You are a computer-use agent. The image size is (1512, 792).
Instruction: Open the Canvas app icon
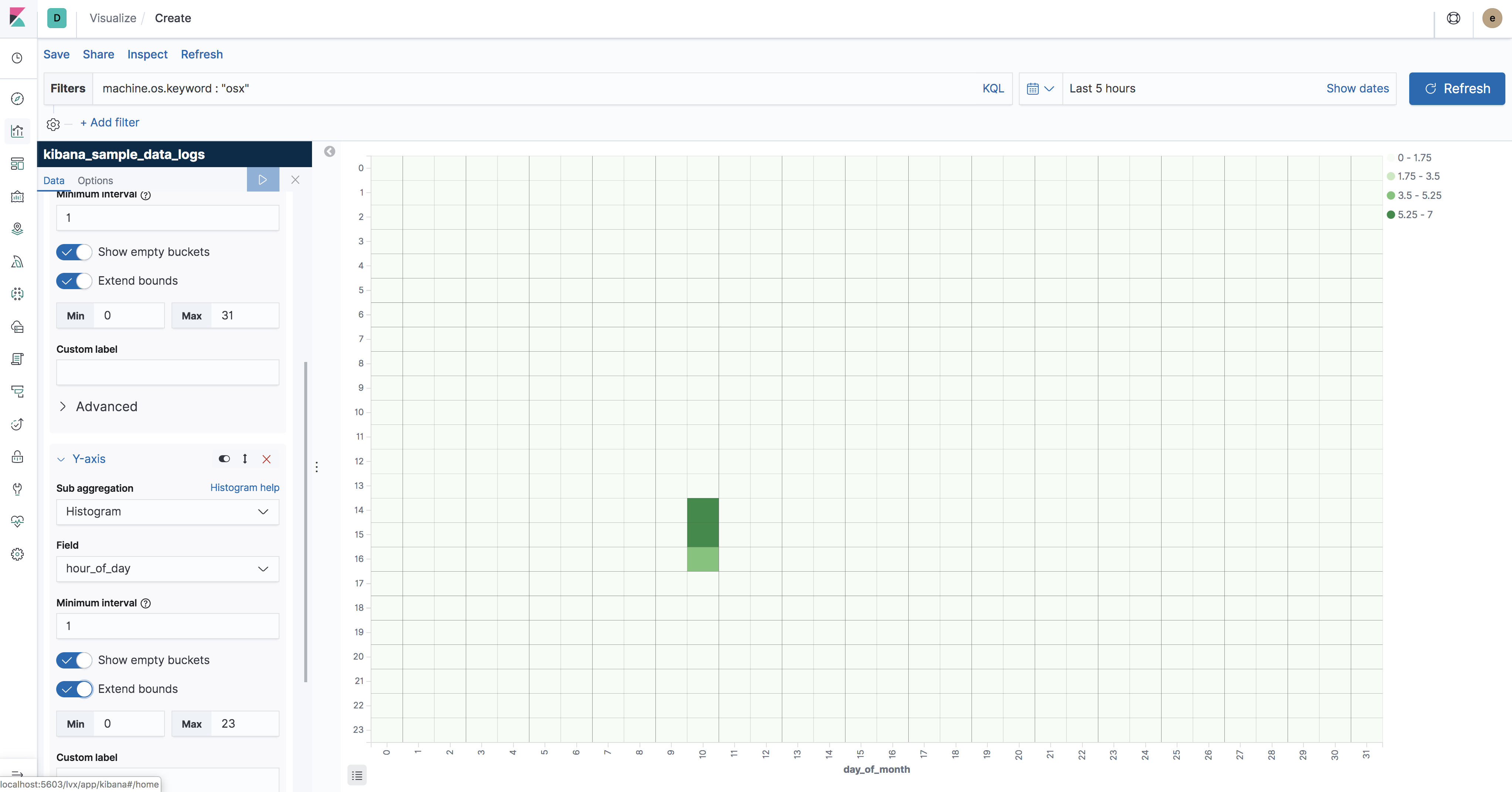click(17, 197)
